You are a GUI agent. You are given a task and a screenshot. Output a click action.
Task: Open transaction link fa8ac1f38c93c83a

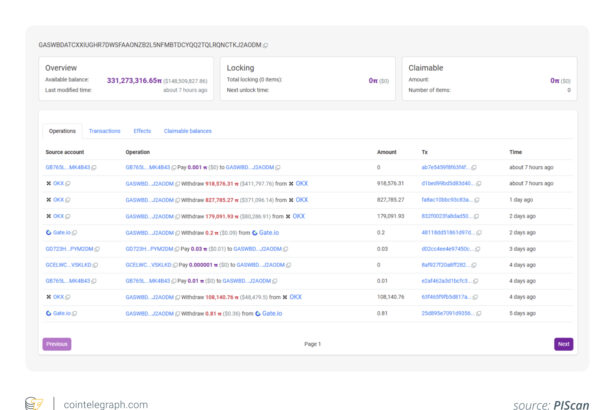point(444,199)
